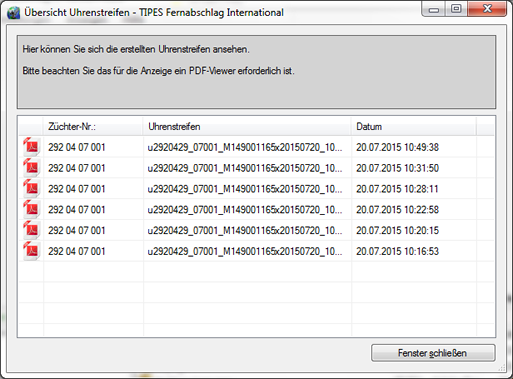
Task: Open the PDF icon for the 10:16:53 entry
Action: (x=32, y=251)
